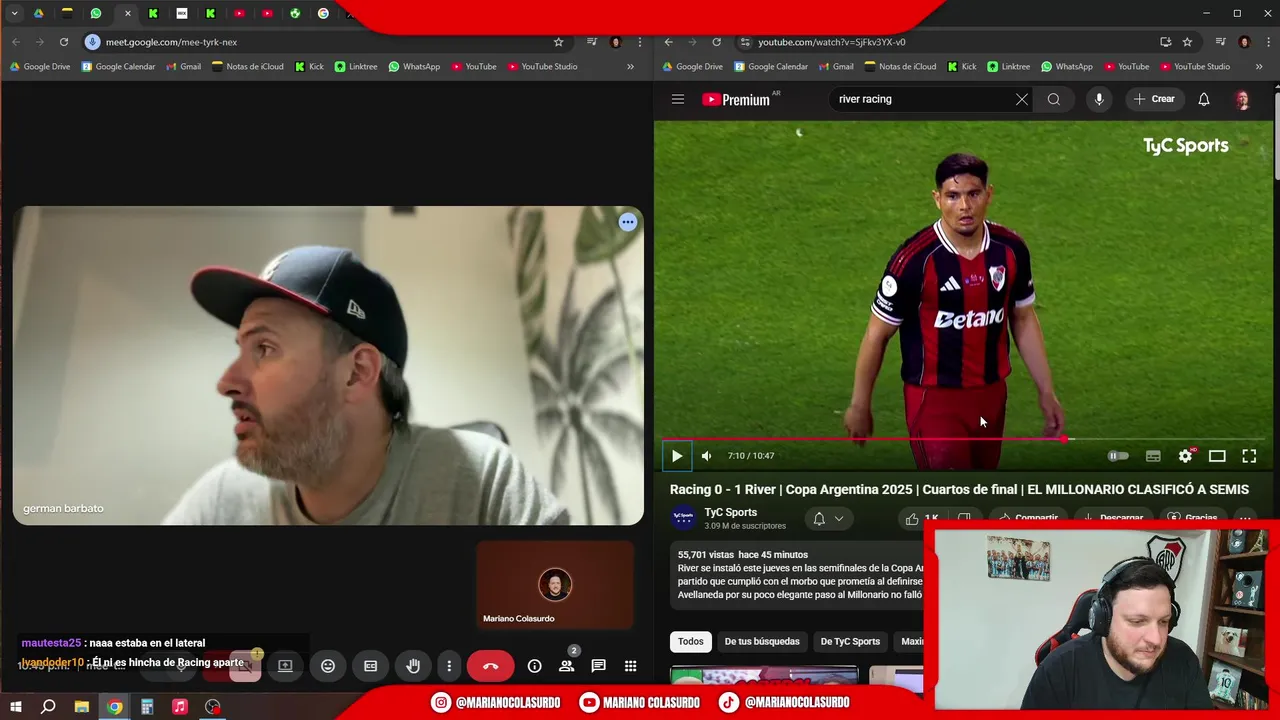1280x720 pixels.
Task: Select Mariano Colasurdo self-view tile
Action: pyautogui.click(x=555, y=586)
